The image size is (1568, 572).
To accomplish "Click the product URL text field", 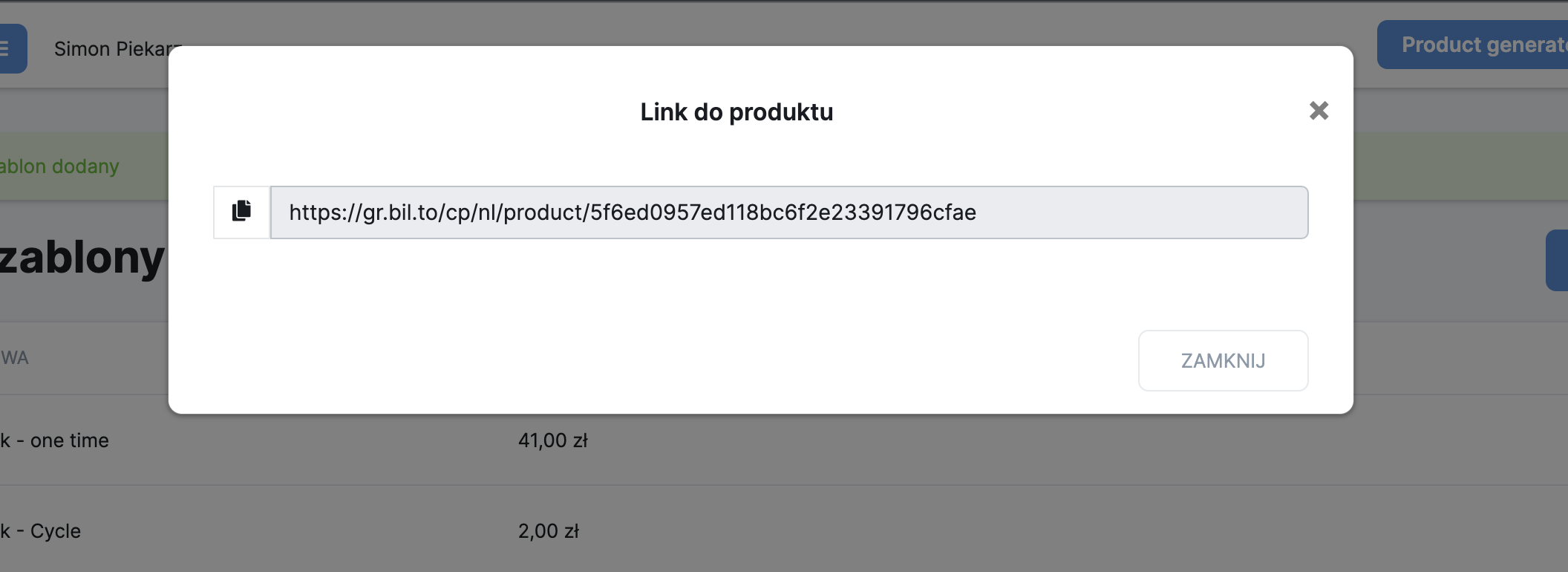I will (788, 212).
